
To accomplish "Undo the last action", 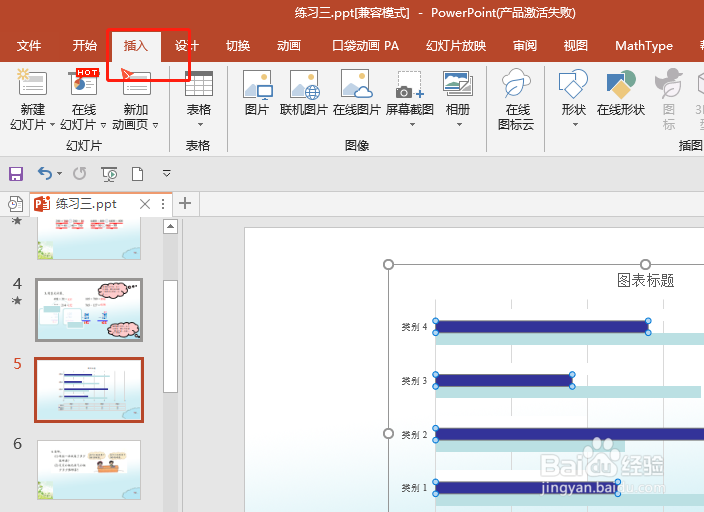I will 44,173.
